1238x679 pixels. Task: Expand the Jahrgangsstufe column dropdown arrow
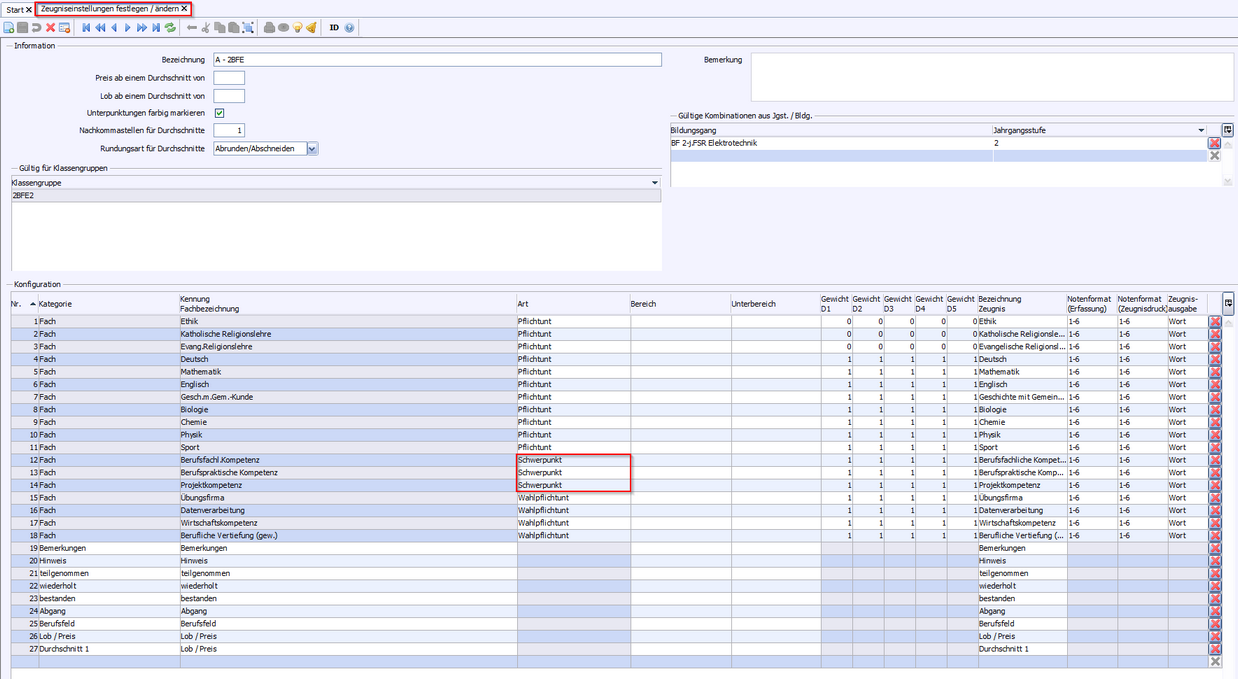(x=1201, y=130)
